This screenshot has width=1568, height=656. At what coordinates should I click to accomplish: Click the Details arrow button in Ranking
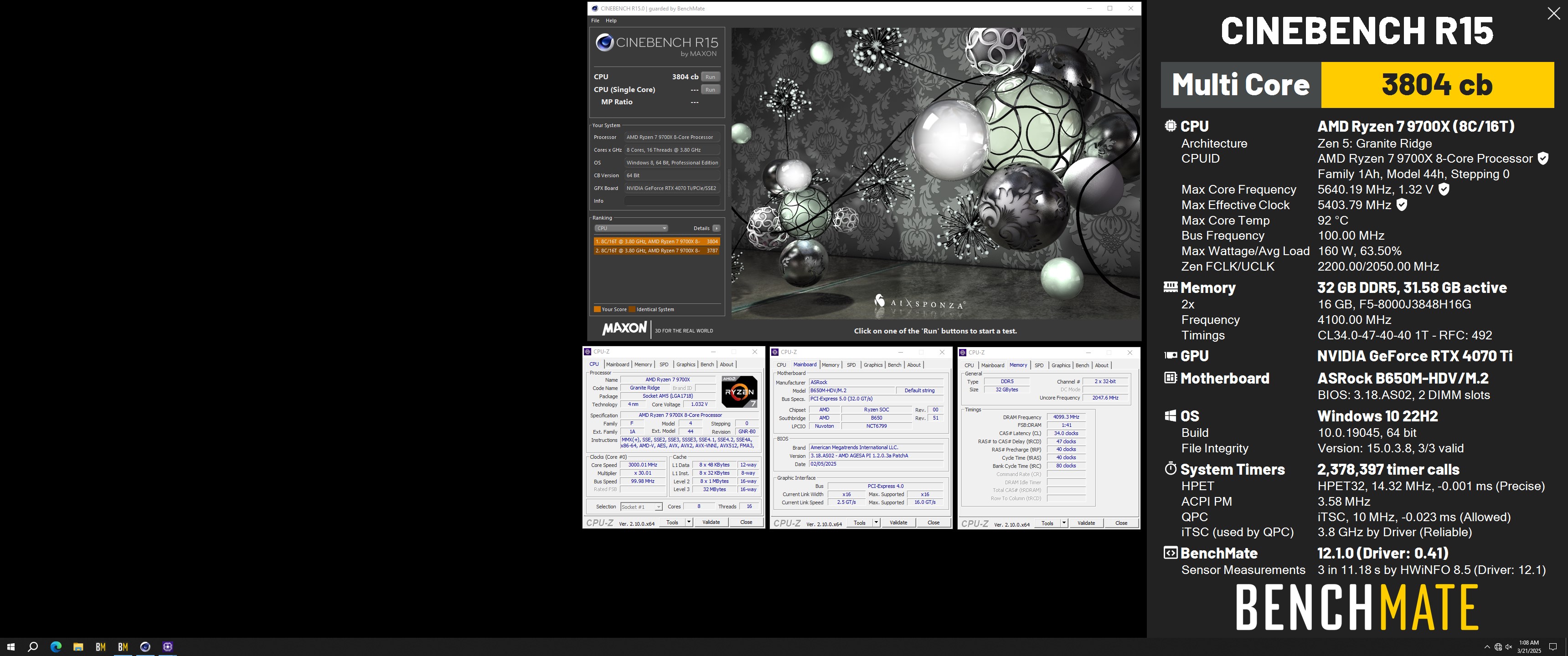pos(717,228)
